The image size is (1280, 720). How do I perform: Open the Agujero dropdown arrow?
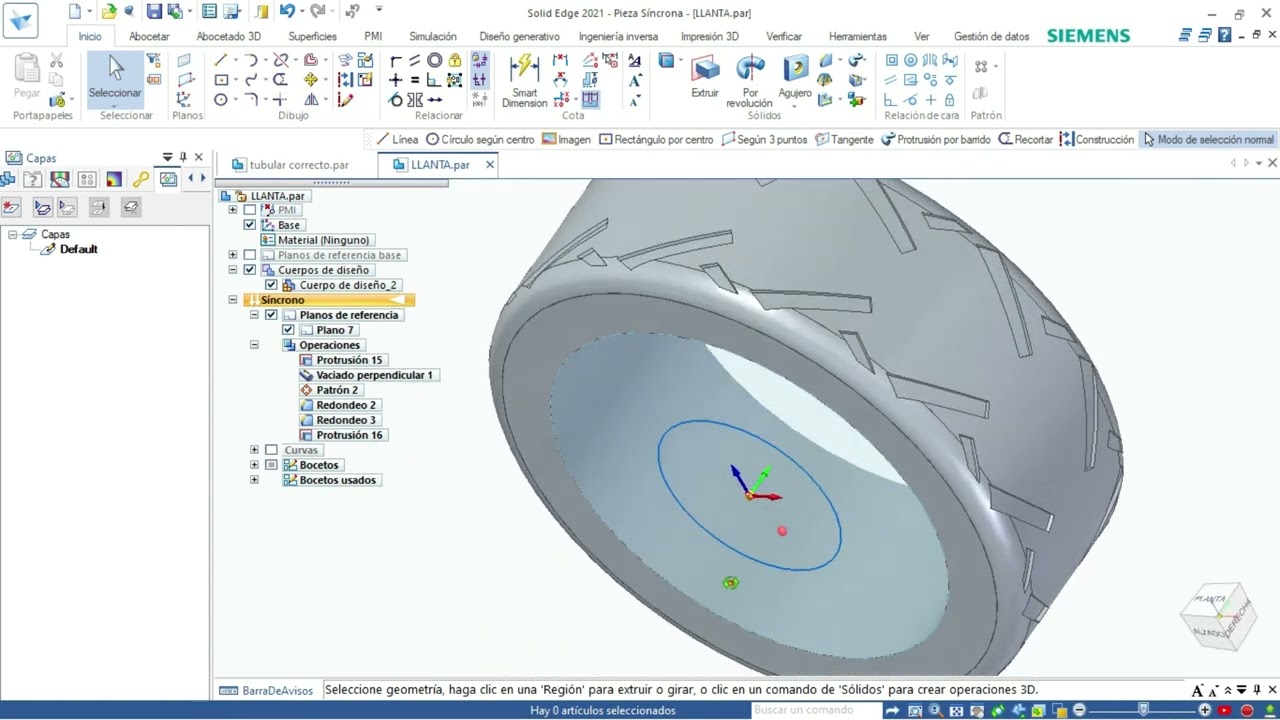pos(795,104)
